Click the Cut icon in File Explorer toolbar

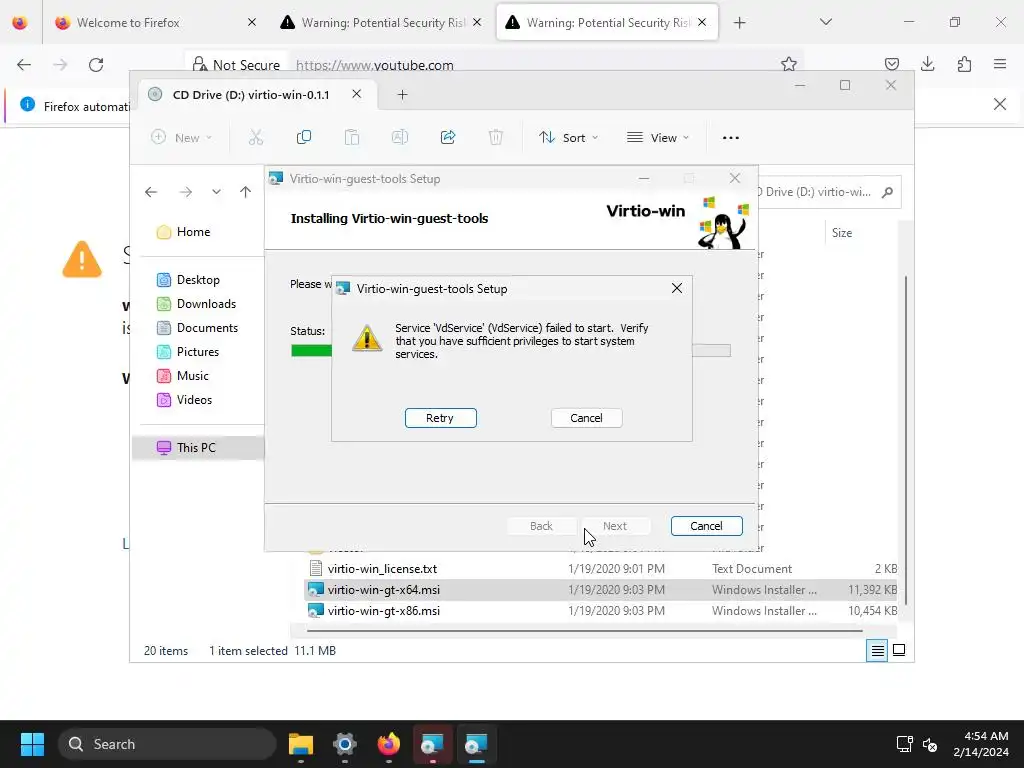[256, 137]
